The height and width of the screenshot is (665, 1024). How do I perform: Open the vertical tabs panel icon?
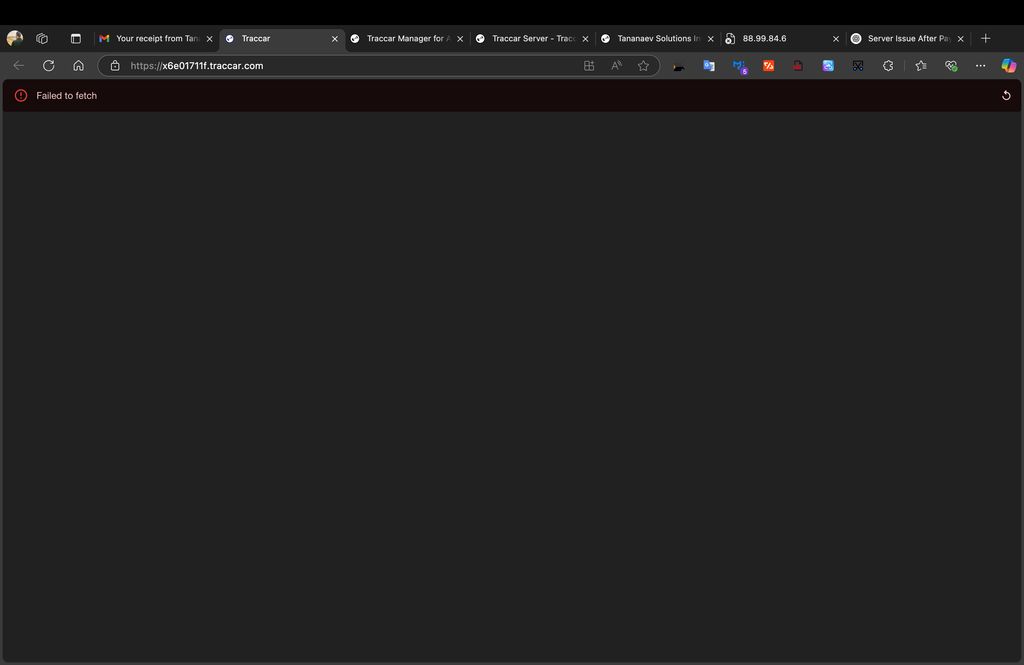[76, 39]
